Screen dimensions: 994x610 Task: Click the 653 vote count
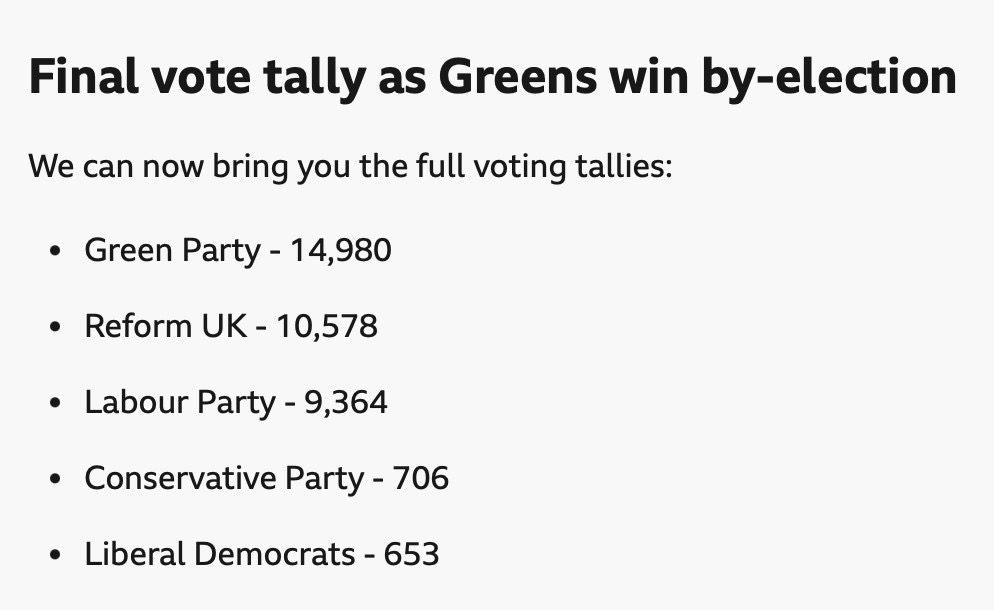click(x=411, y=554)
